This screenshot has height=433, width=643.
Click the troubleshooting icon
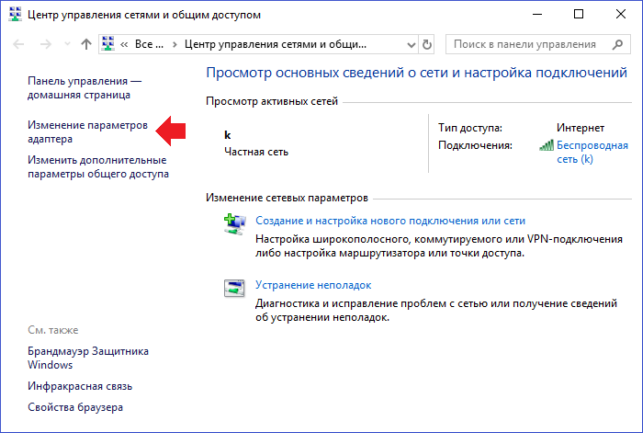coord(234,288)
